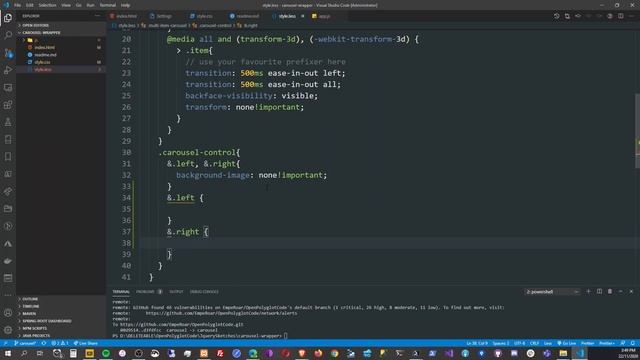This screenshot has width=640, height=360.
Task: Click the Task View icon in taskbar
Action: 40,353
